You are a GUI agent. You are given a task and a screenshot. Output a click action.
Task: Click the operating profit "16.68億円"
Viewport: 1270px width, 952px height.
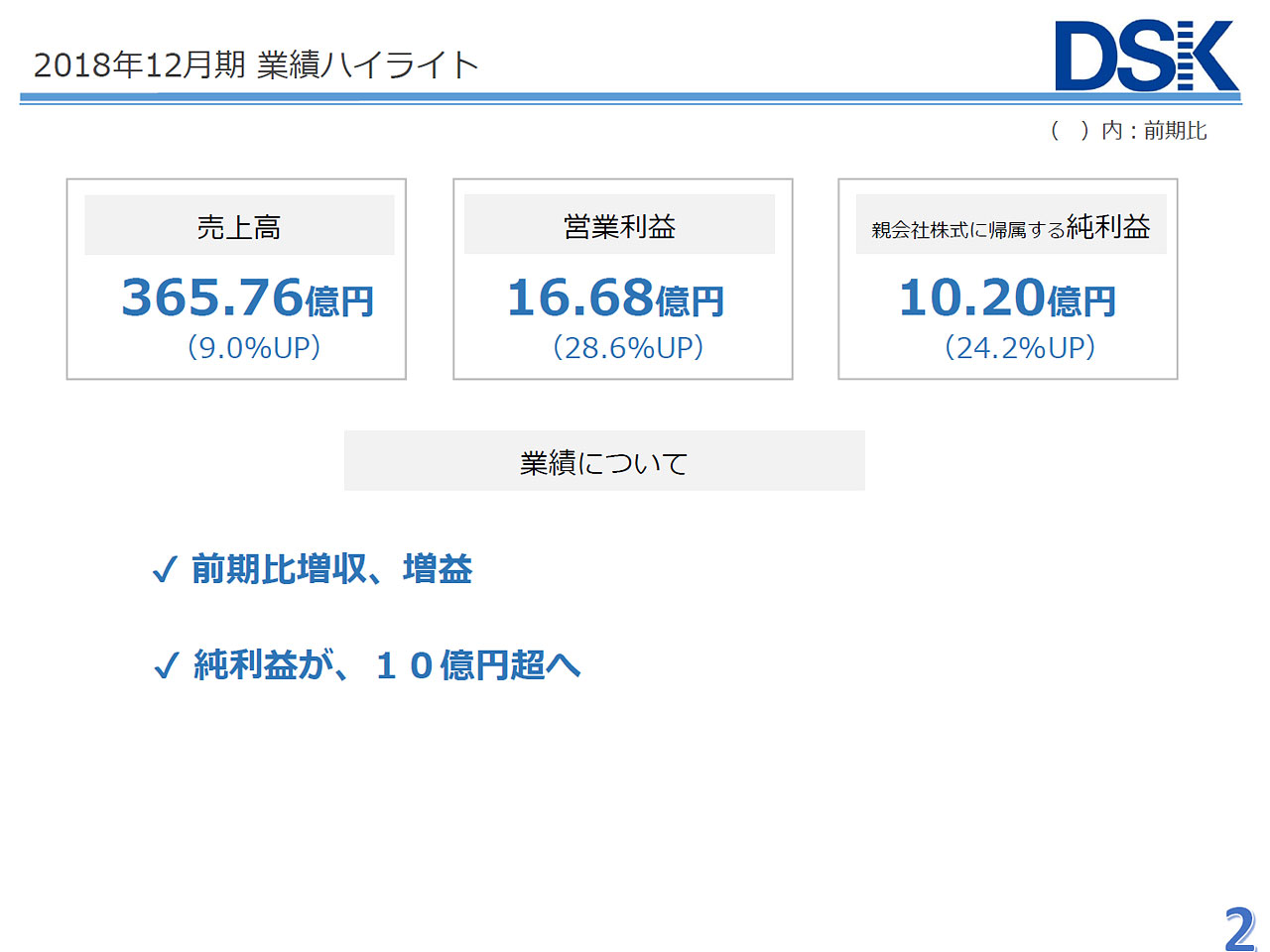pyautogui.click(x=615, y=297)
